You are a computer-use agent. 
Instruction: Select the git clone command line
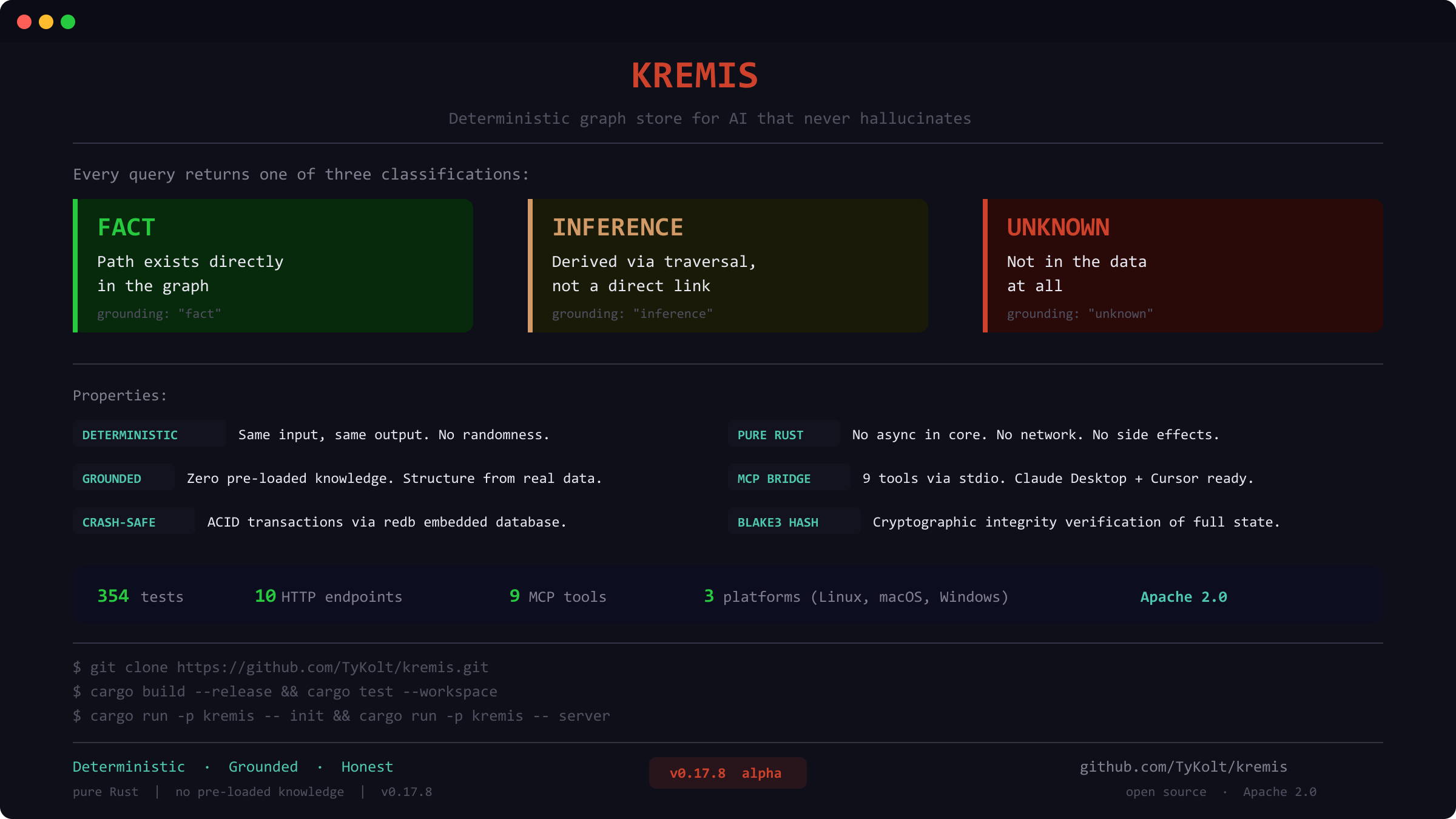(280, 666)
